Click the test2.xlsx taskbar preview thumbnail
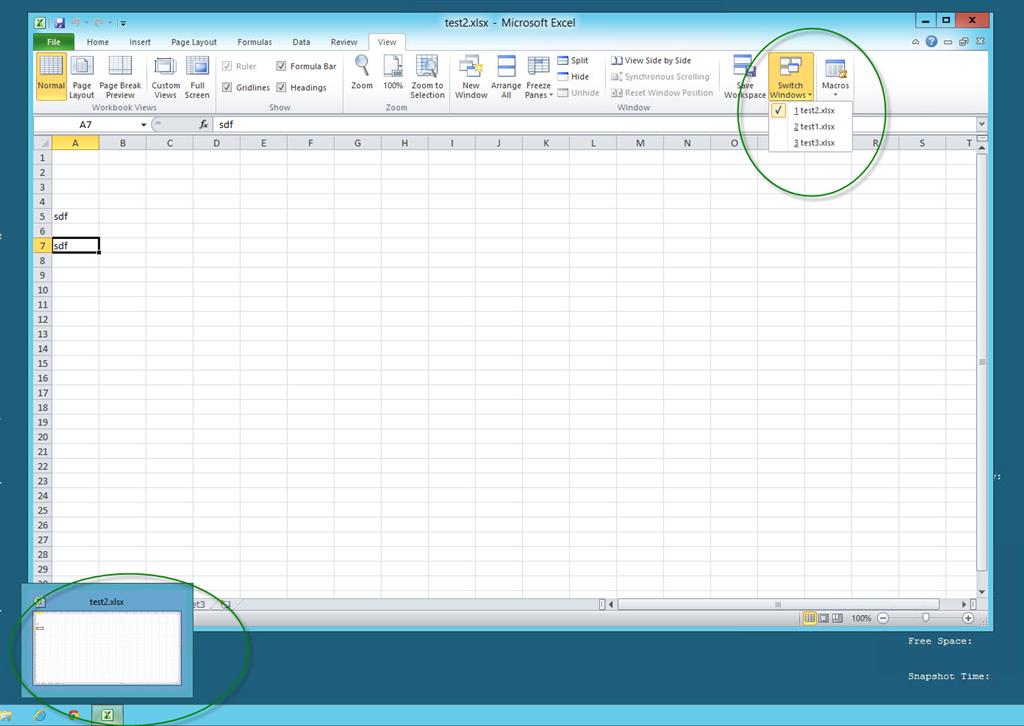Screen dimensions: 1024x726 (107, 648)
